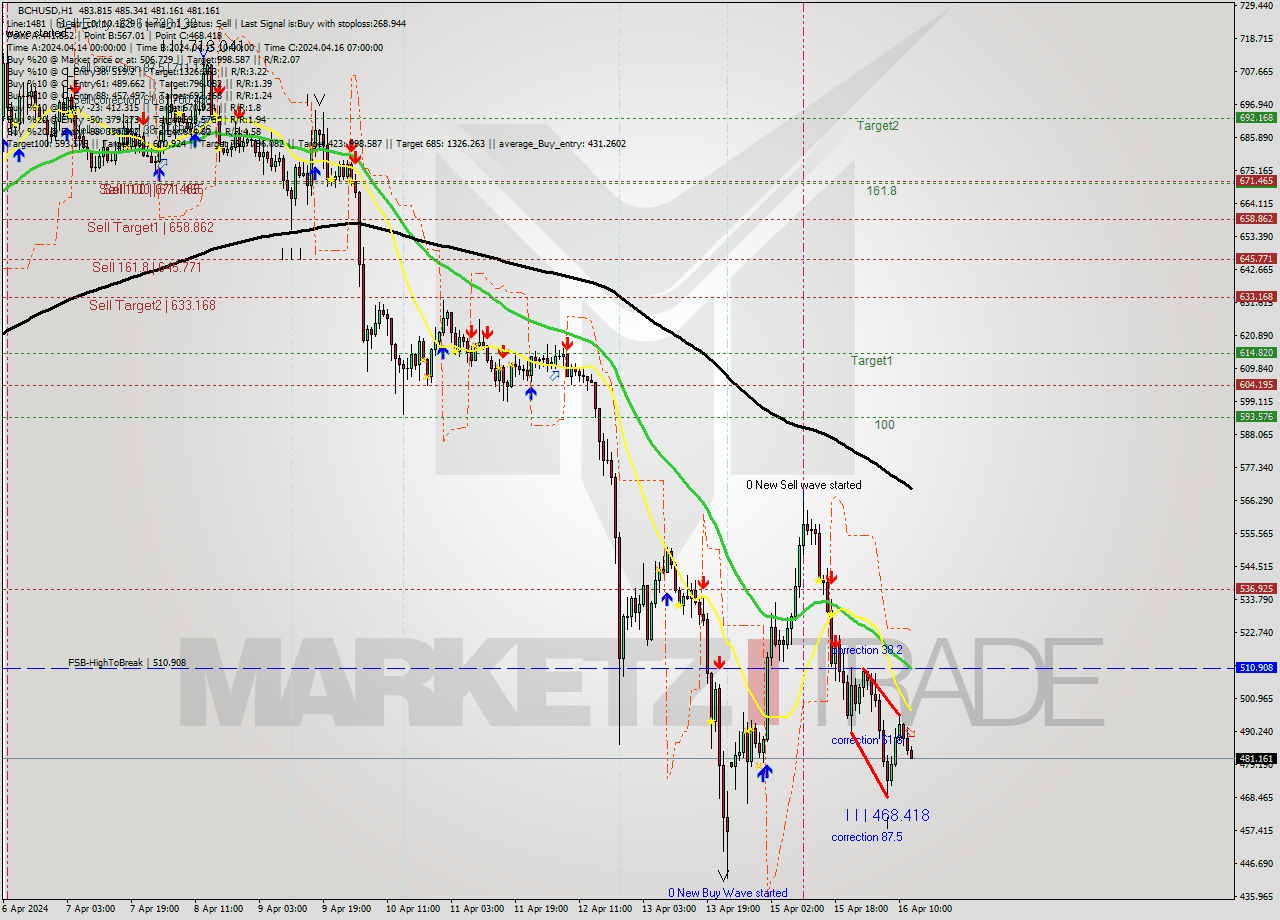Click '15 Apr 18:00' on time axis
This screenshot has height=920, width=1280.
click(x=860, y=909)
